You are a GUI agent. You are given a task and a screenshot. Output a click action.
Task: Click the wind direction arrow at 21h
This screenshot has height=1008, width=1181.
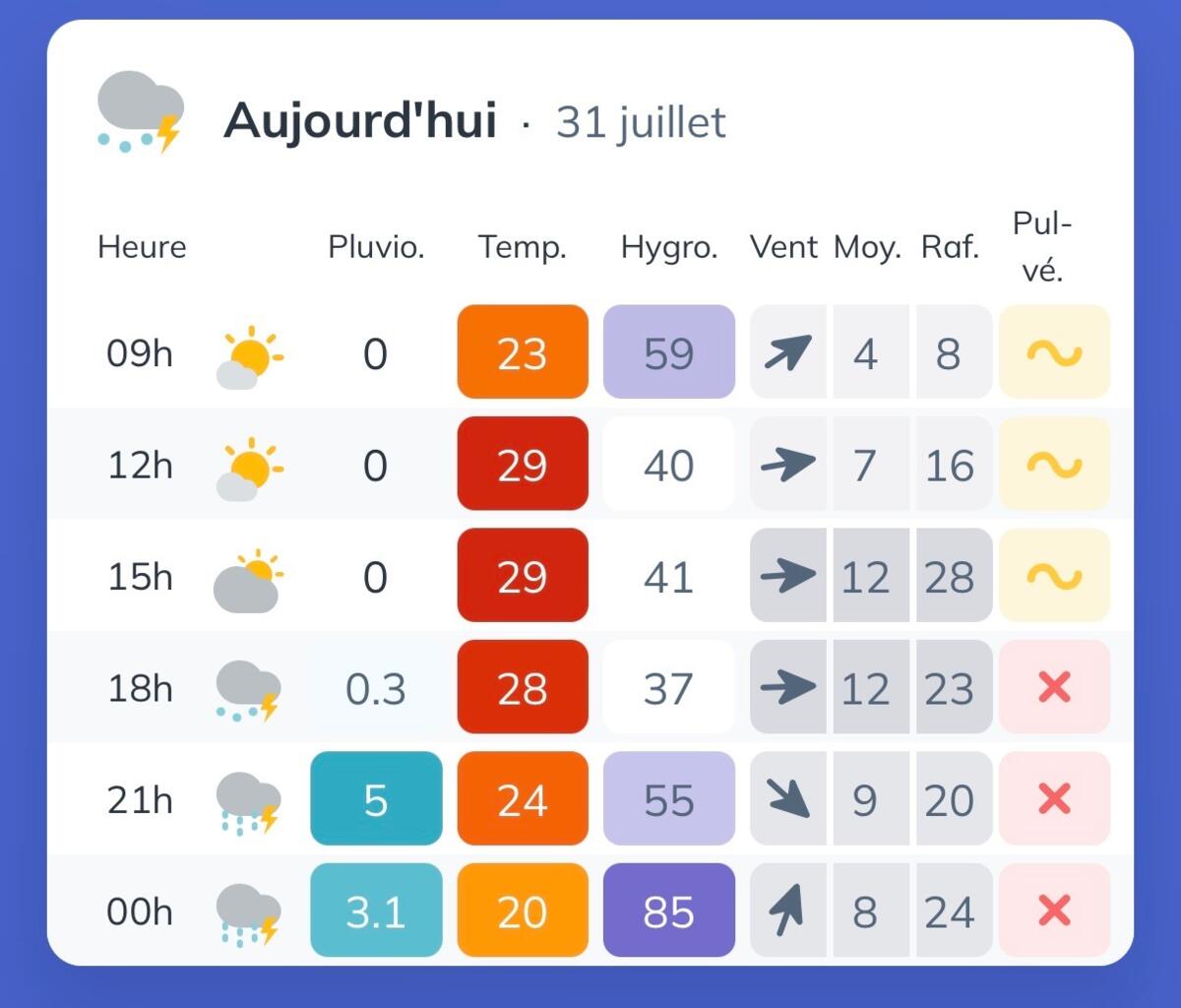point(788,798)
